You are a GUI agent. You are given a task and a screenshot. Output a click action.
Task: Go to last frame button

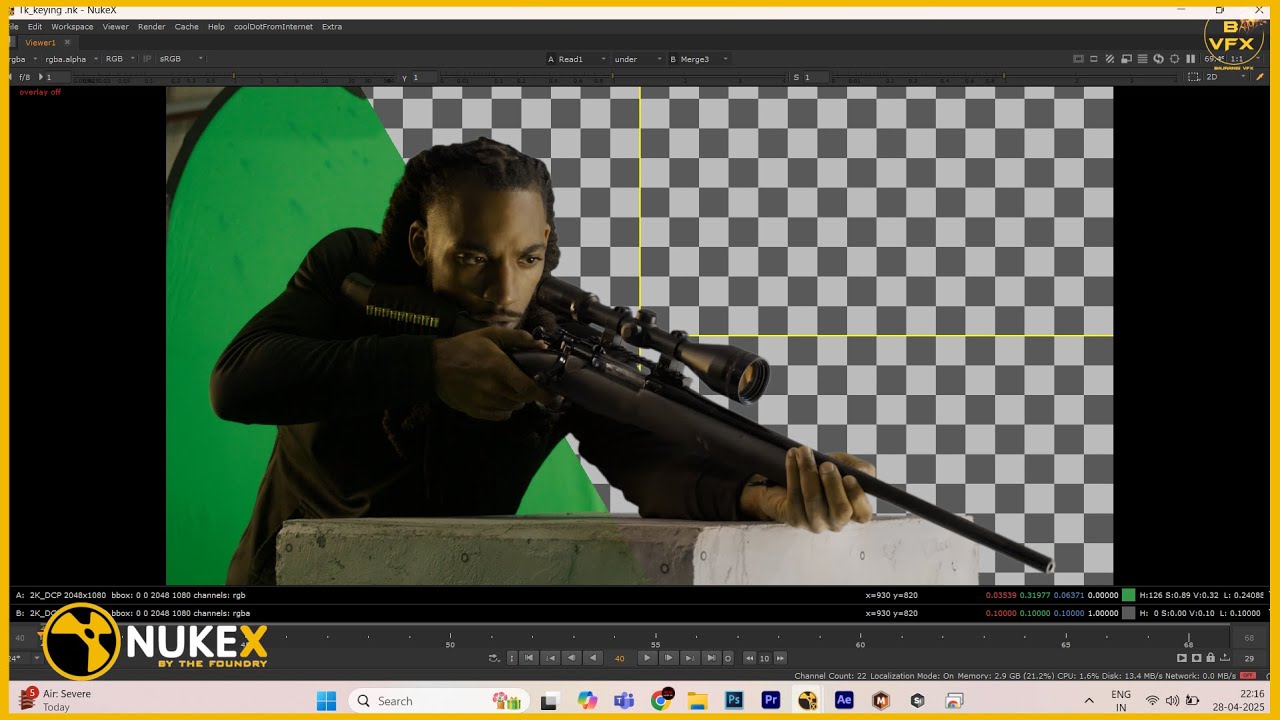pyautogui.click(x=711, y=658)
